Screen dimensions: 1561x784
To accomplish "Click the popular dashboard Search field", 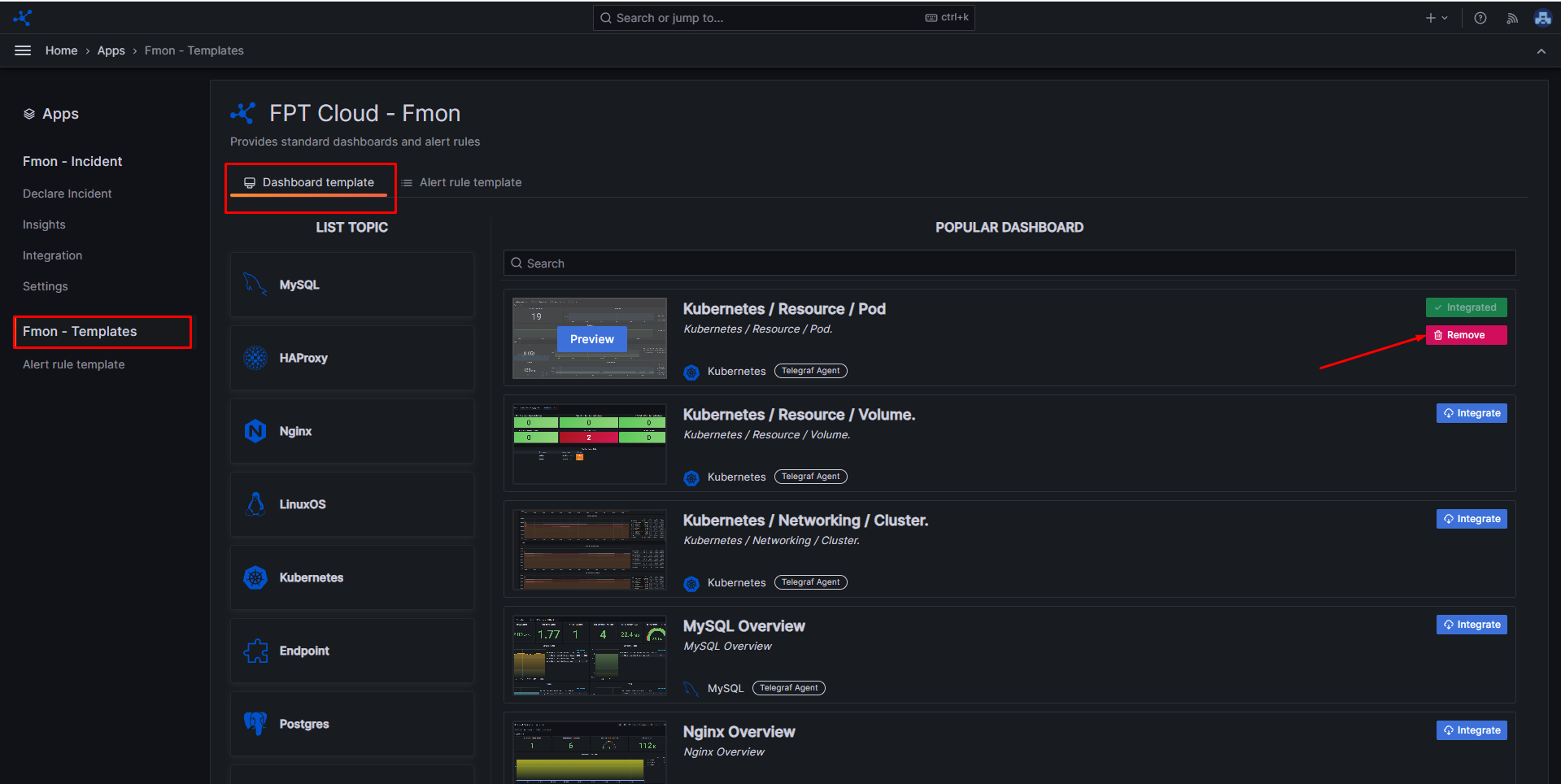I will coord(1009,264).
